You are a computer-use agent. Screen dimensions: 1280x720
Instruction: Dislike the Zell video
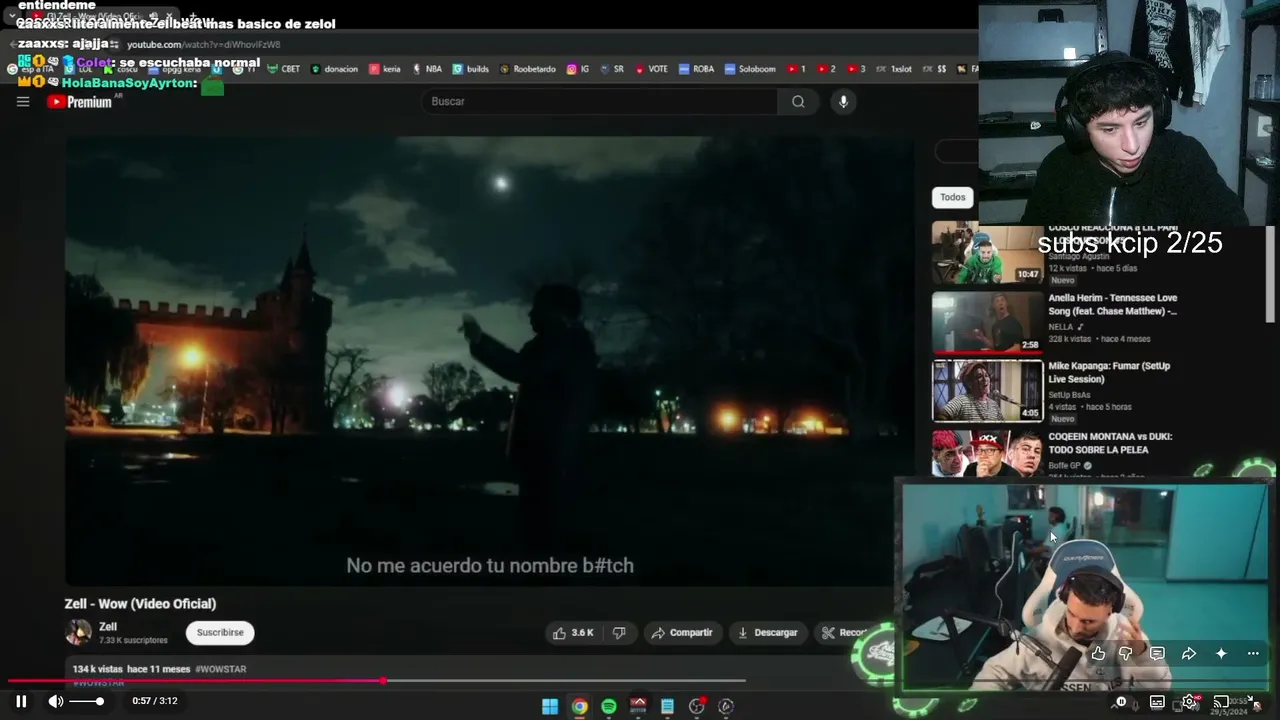coord(619,632)
